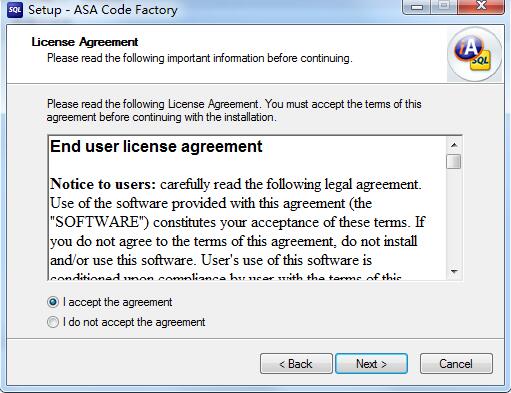
Task: Select the 'I accept the agreement' radio button
Action: coord(53,302)
